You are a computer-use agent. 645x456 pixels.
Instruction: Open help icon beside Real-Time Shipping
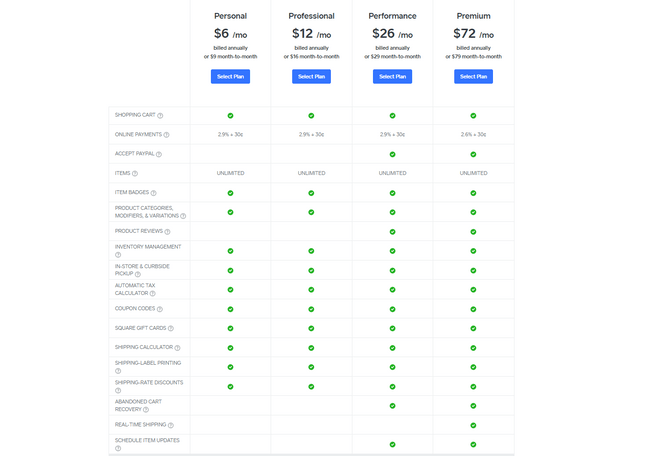171,425
